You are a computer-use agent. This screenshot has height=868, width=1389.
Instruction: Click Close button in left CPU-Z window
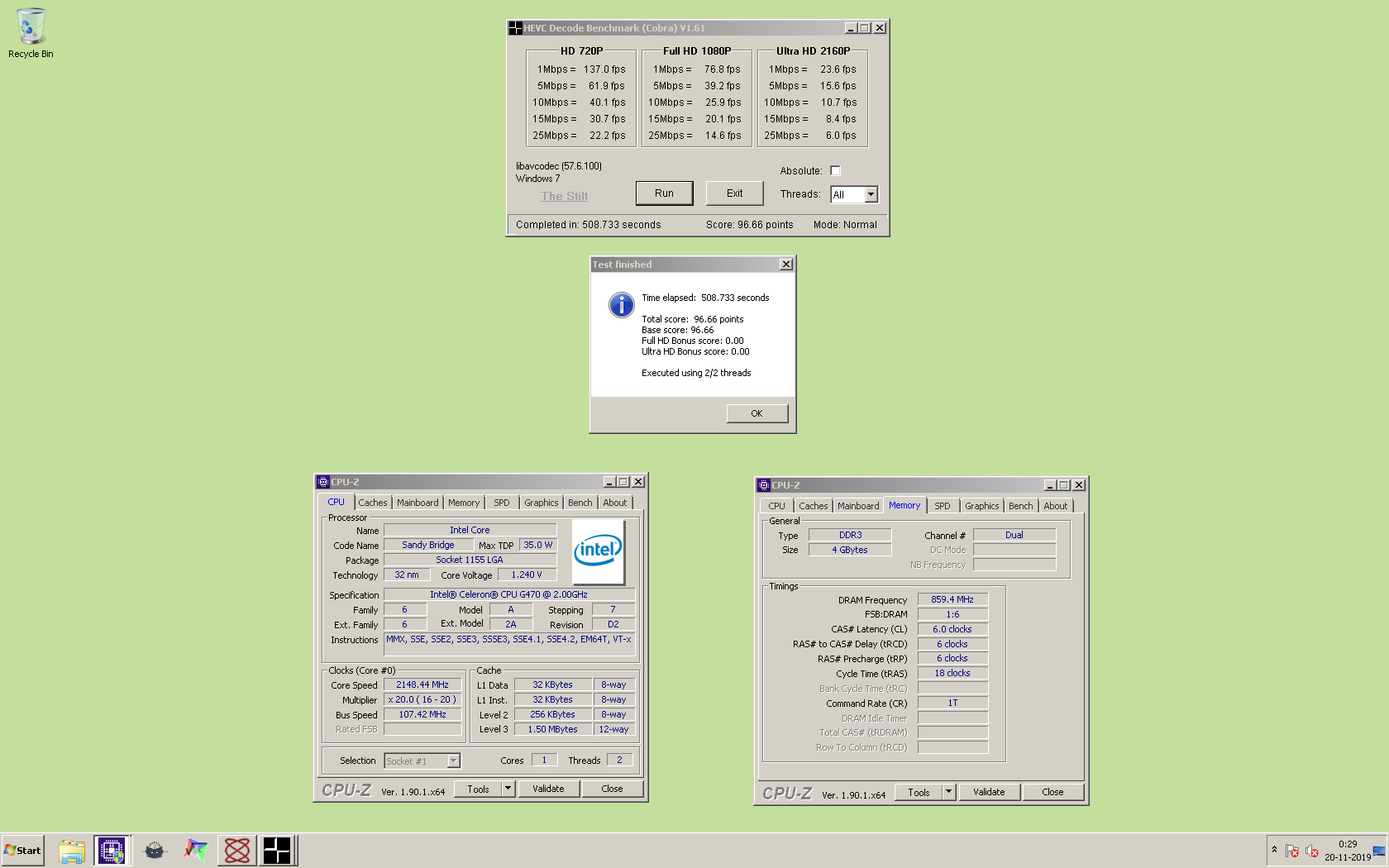pos(613,789)
